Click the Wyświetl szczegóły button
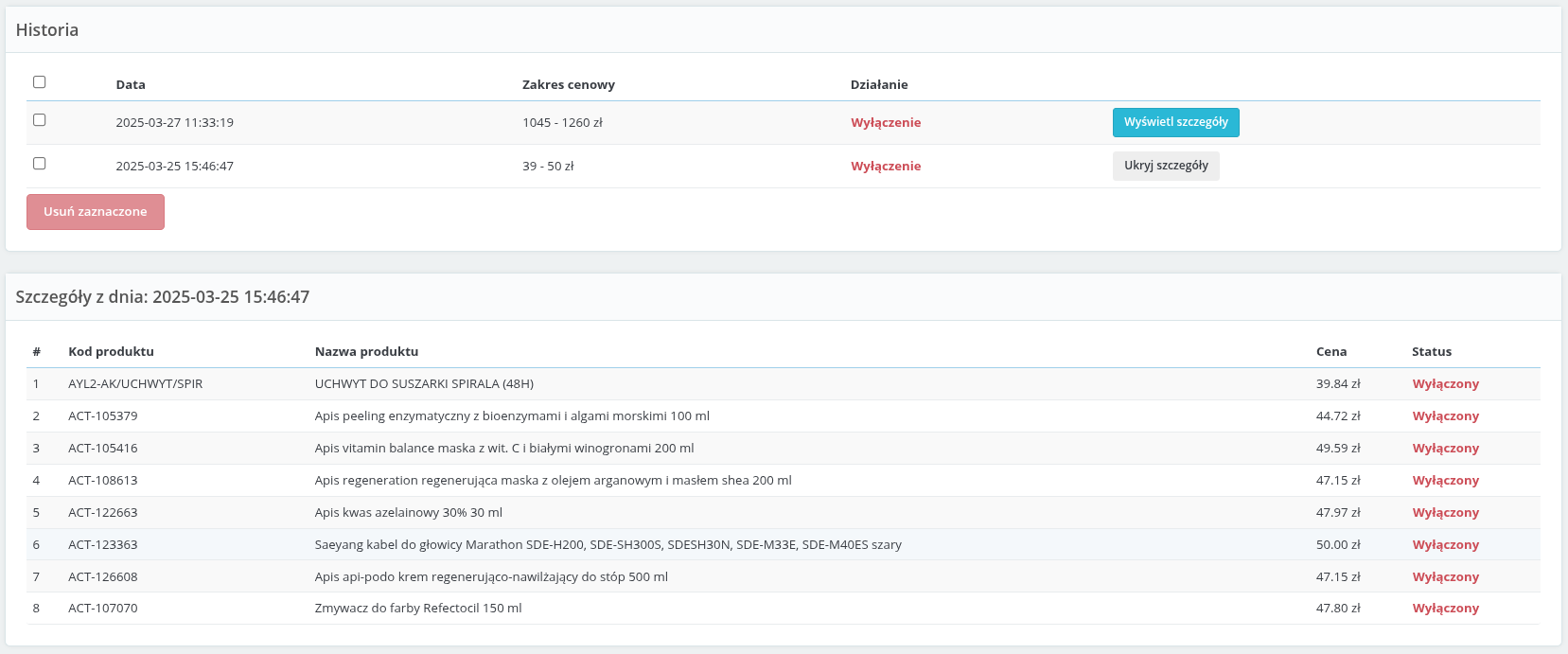 point(1175,122)
